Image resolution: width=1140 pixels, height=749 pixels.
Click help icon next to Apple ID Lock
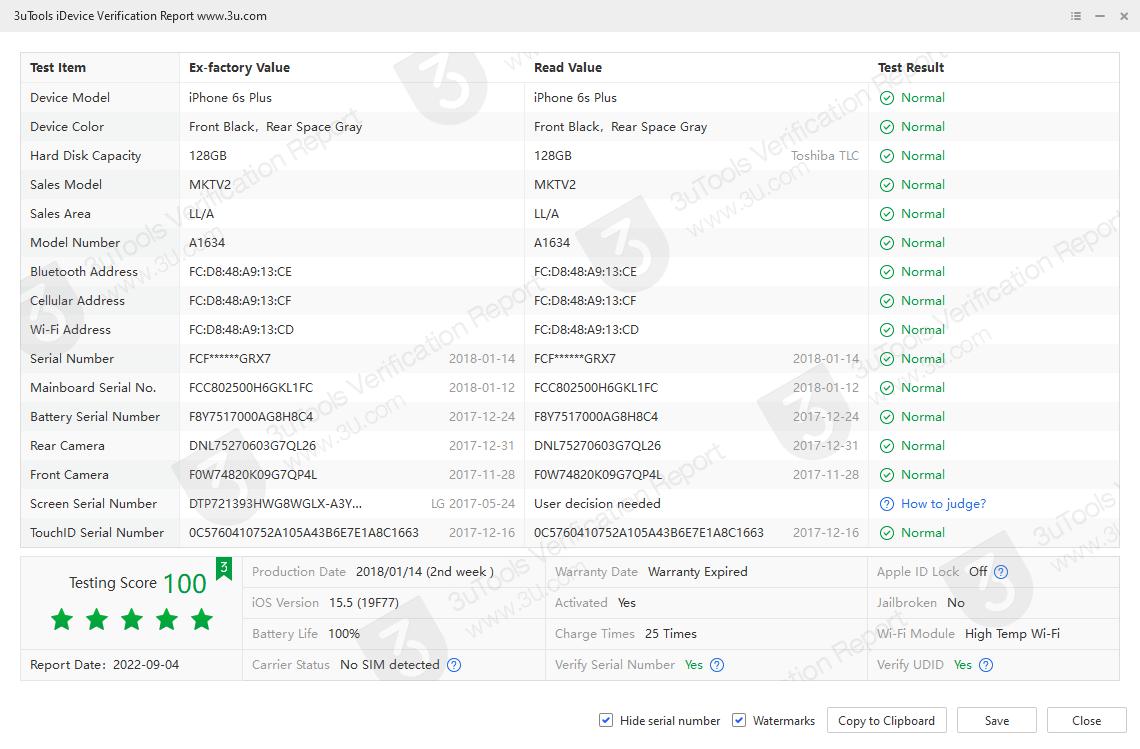[1001, 572]
